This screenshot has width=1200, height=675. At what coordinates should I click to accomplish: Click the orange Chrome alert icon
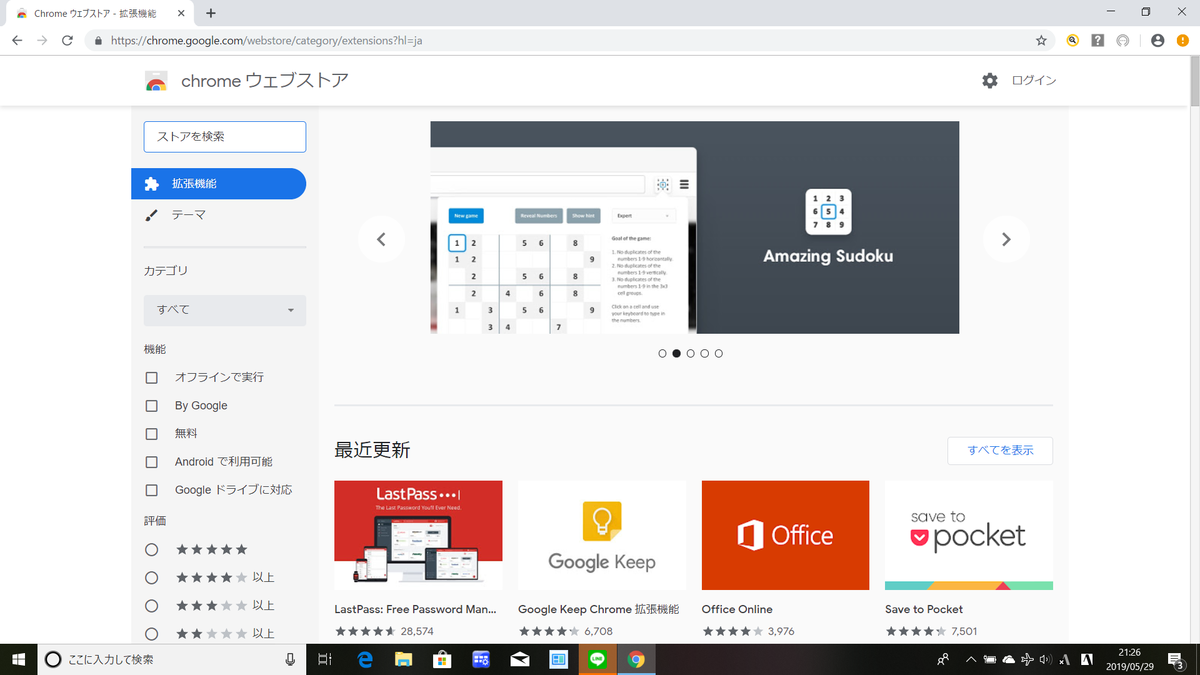pos(1182,41)
